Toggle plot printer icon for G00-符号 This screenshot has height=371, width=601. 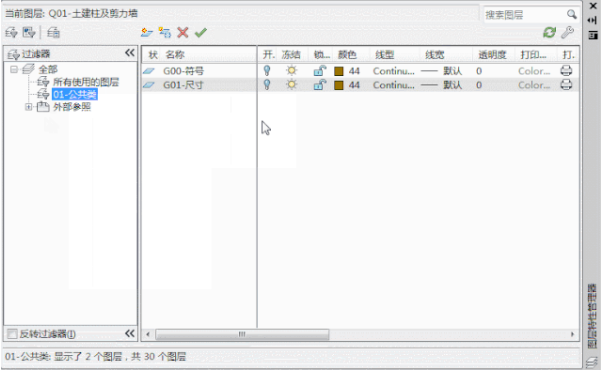(566, 71)
